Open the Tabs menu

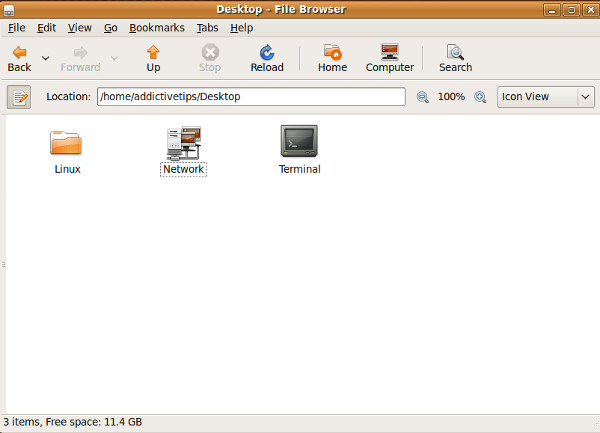coord(207,28)
